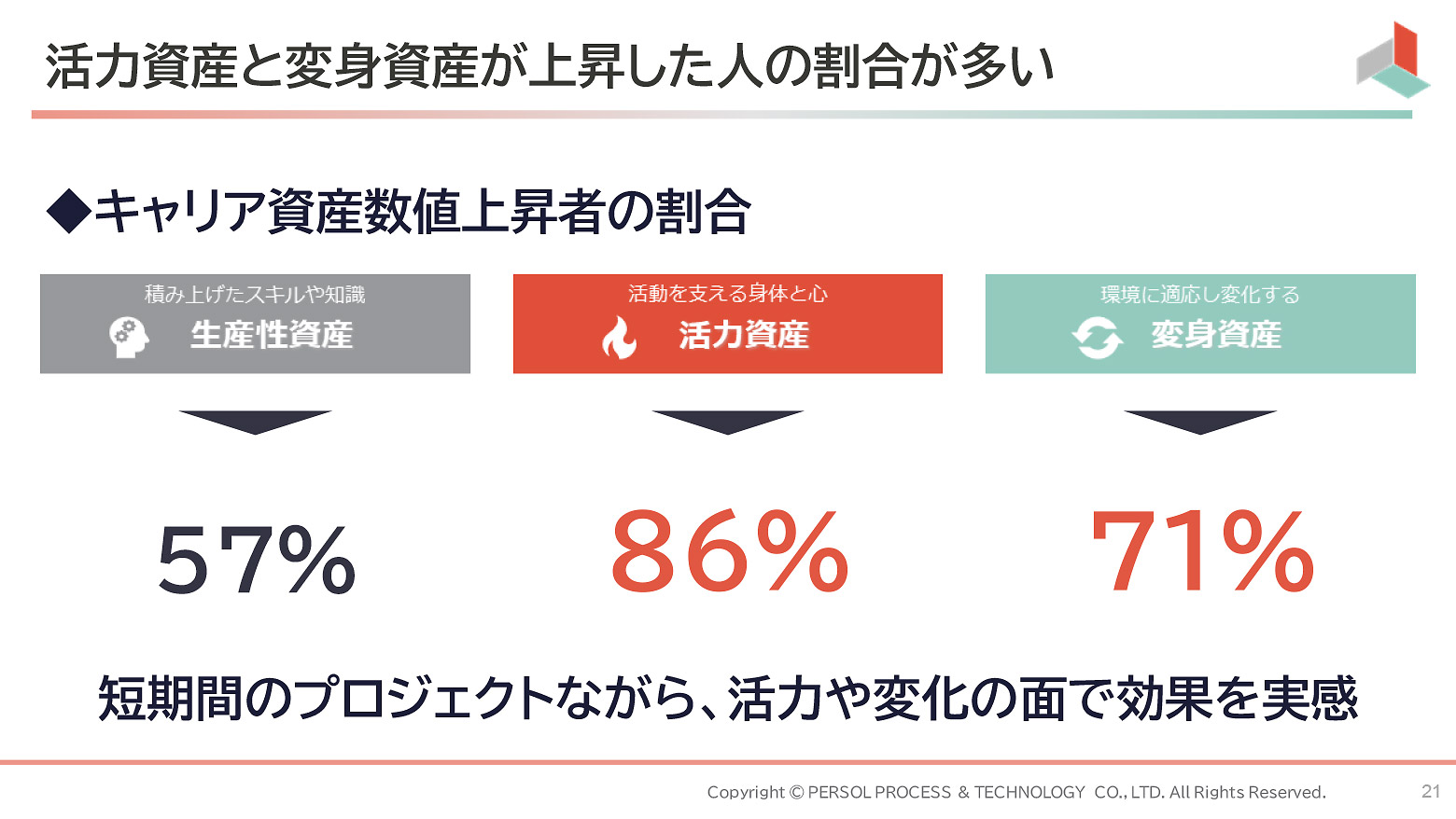
Task: Click the diamond bullet before キャリア資産数値上昇者の割合
Action: point(68,212)
